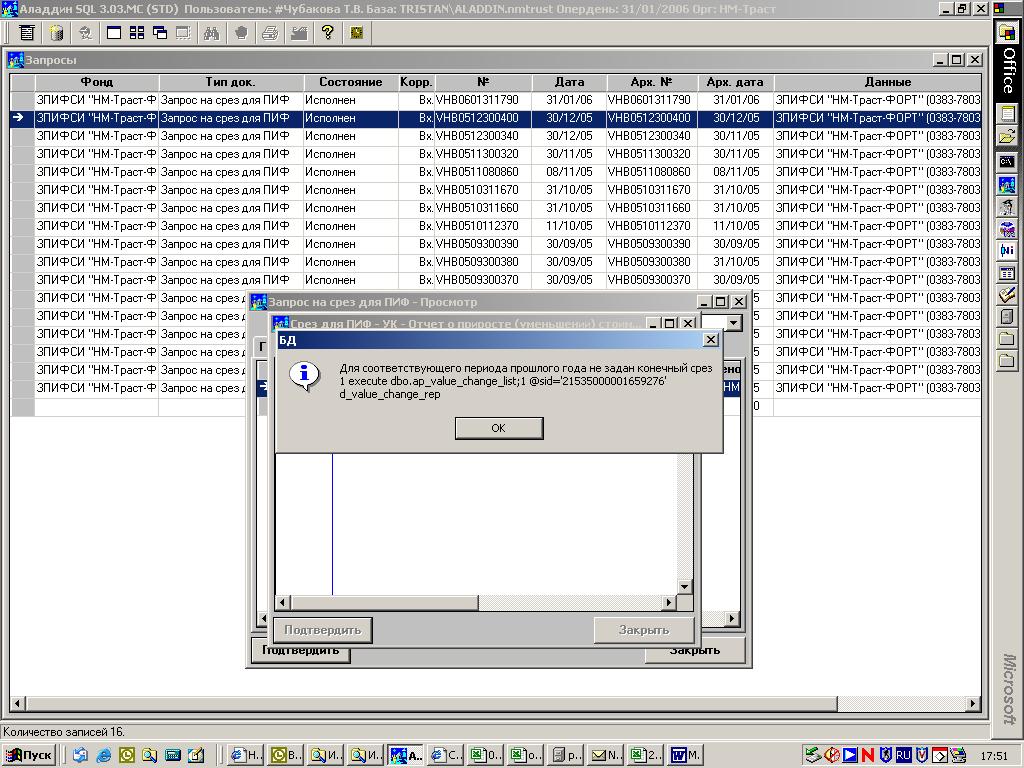Open the dropdown arrow in Просмотр window
This screenshot has width=1024, height=768.
point(733,323)
